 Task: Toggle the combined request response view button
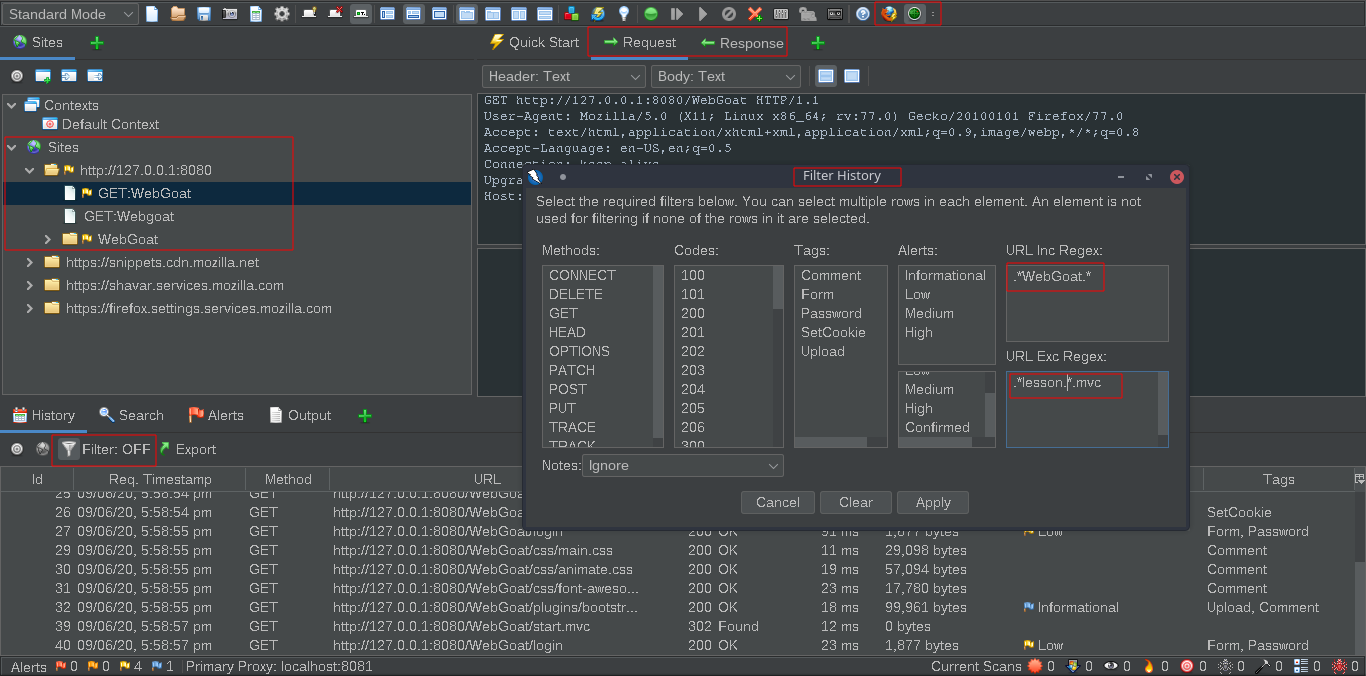point(852,76)
